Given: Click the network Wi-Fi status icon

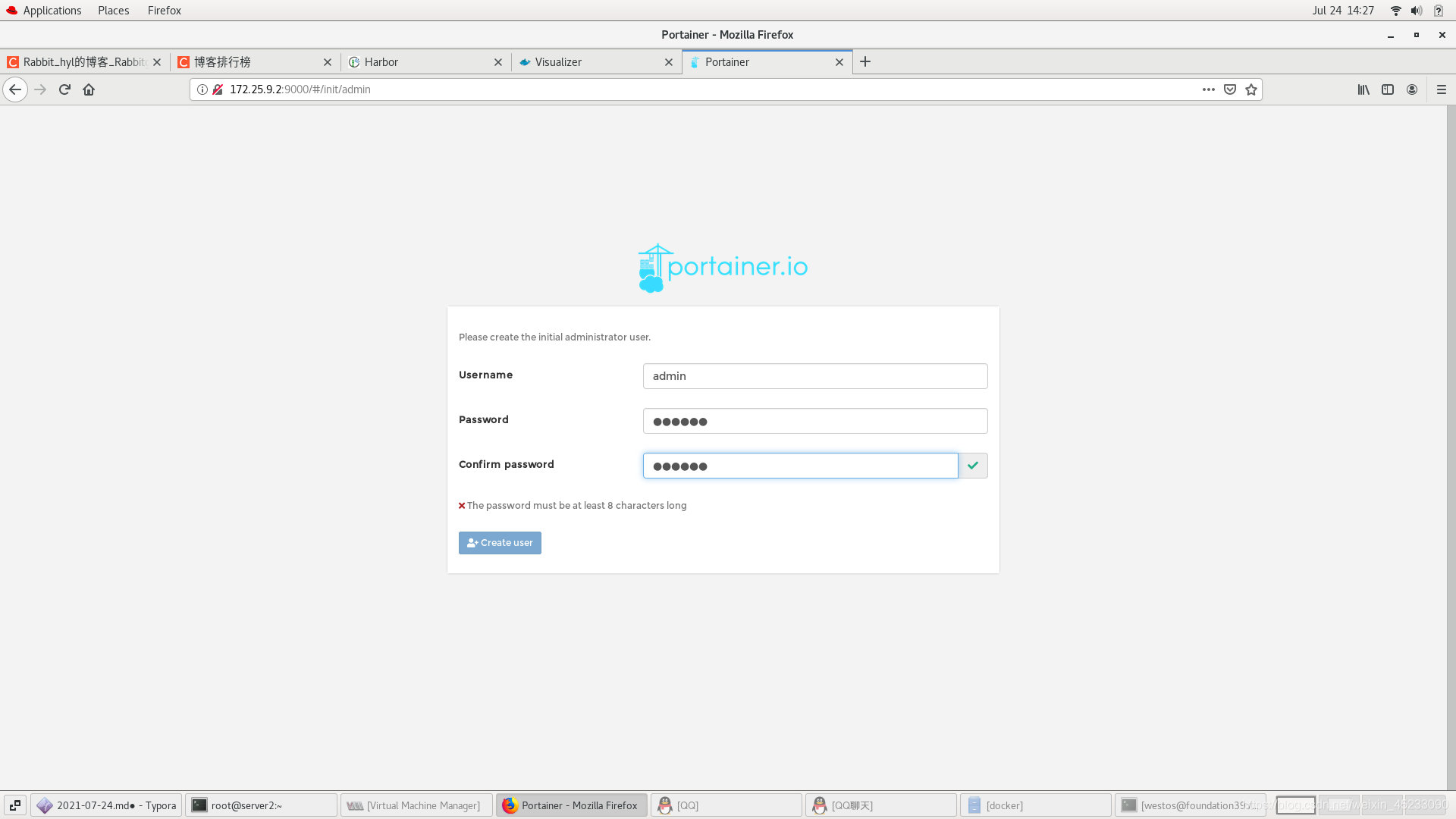Looking at the screenshot, I should [x=1395, y=11].
